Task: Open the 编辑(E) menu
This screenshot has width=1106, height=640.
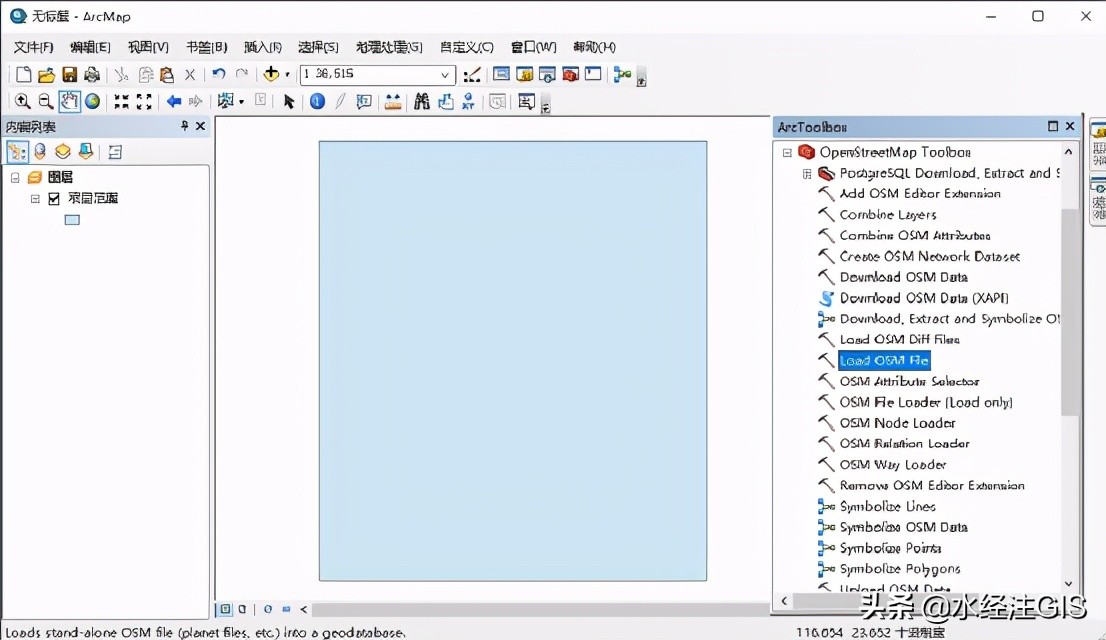Action: [x=90, y=47]
